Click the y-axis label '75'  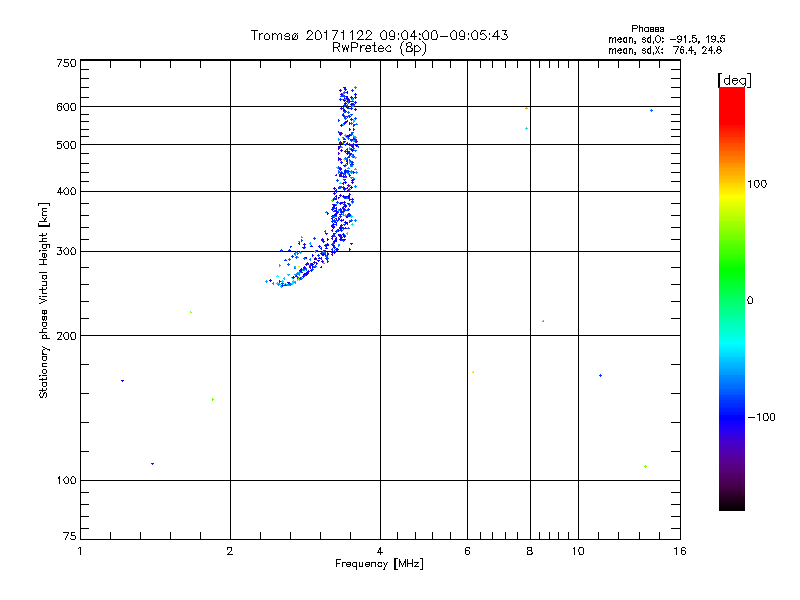click(70, 536)
